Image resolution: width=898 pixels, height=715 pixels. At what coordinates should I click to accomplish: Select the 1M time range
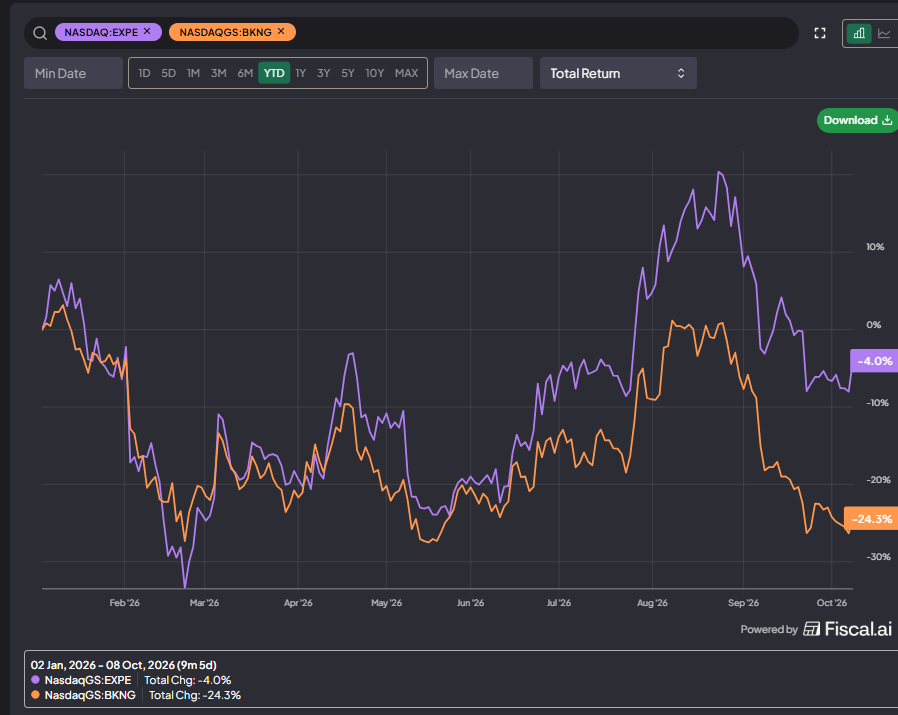[194, 73]
